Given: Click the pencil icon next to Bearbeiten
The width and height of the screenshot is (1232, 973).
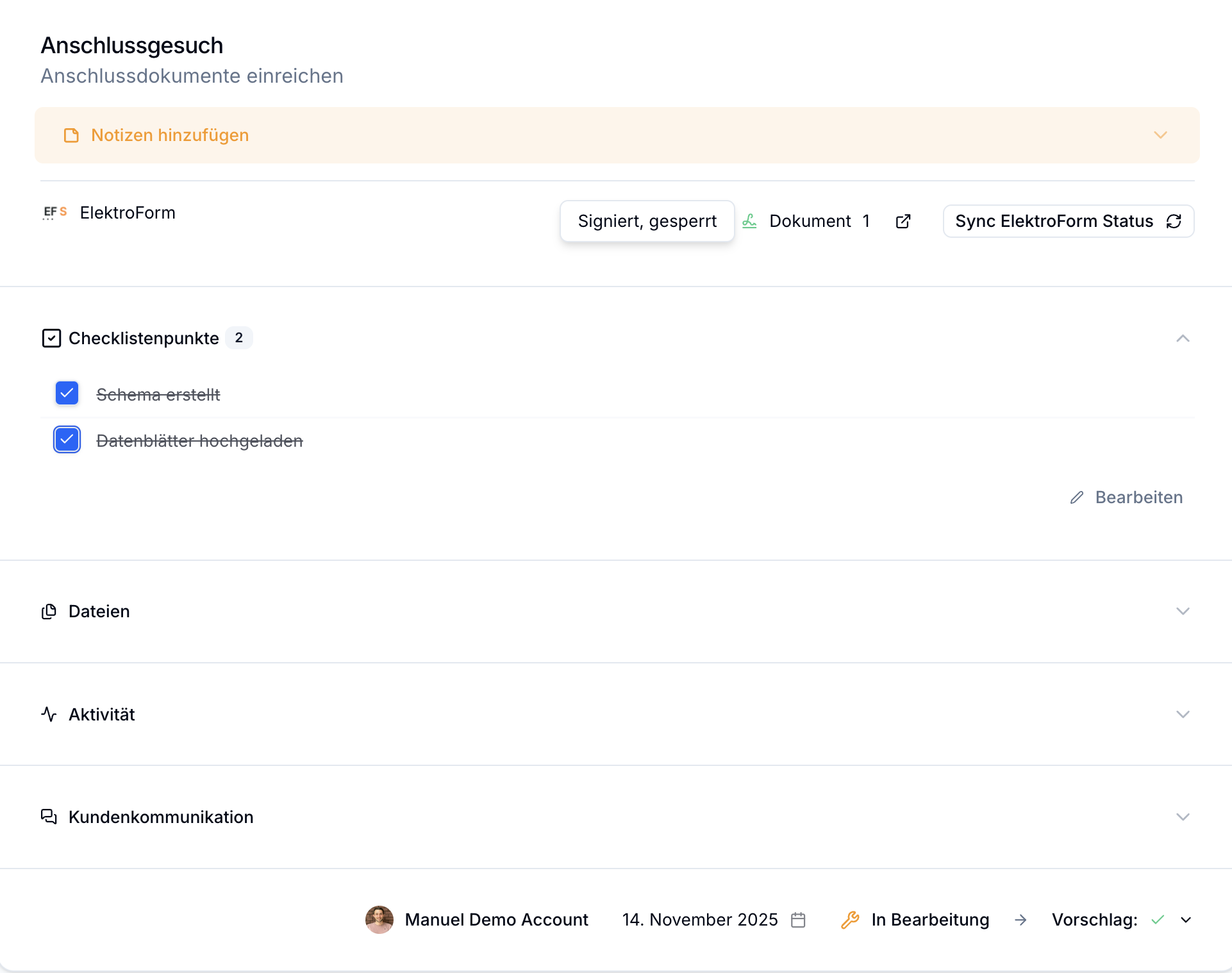Looking at the screenshot, I should [x=1077, y=497].
